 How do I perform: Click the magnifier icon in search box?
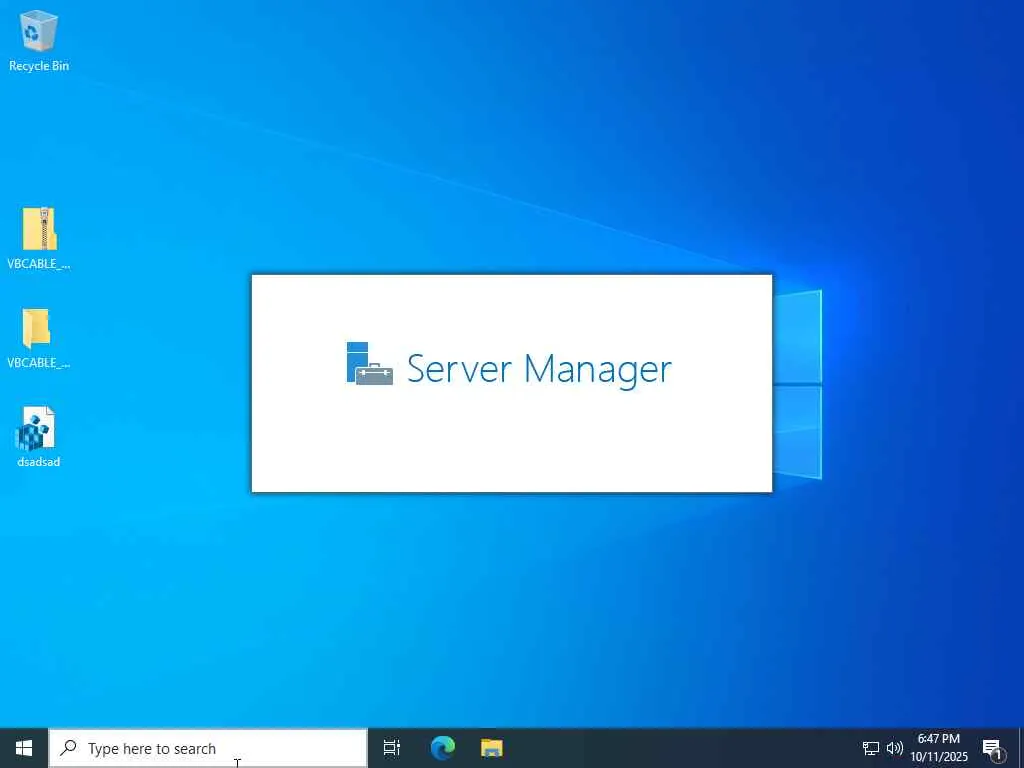pyautogui.click(x=69, y=748)
